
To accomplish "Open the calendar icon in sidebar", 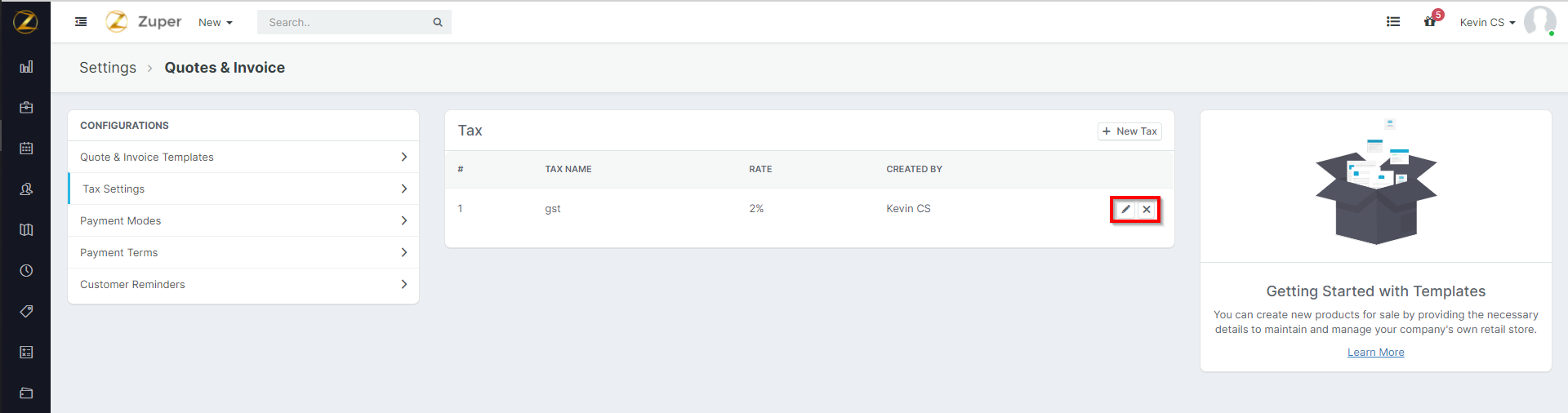I will 26,149.
